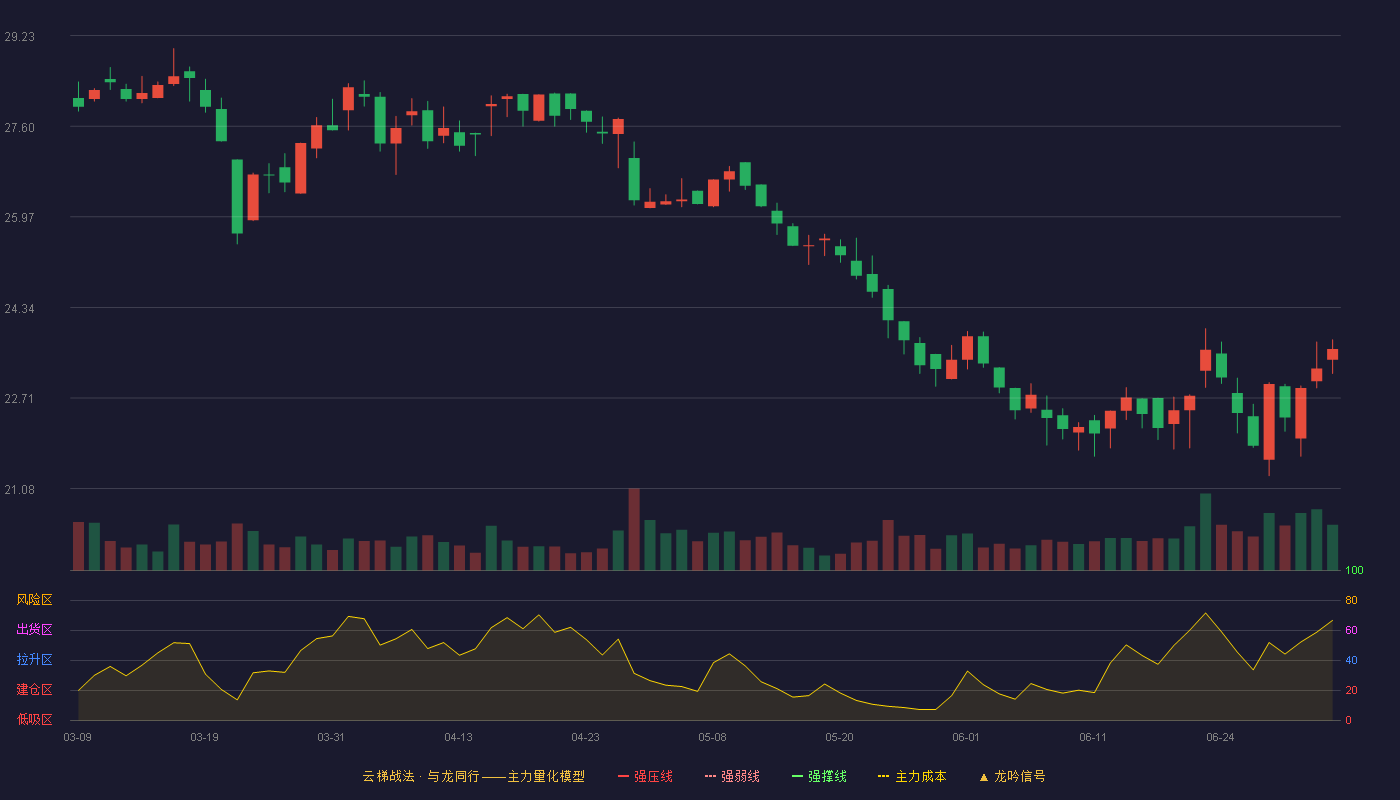
Task: Select the 出货区 zone label
Action: pyautogui.click(x=34, y=630)
